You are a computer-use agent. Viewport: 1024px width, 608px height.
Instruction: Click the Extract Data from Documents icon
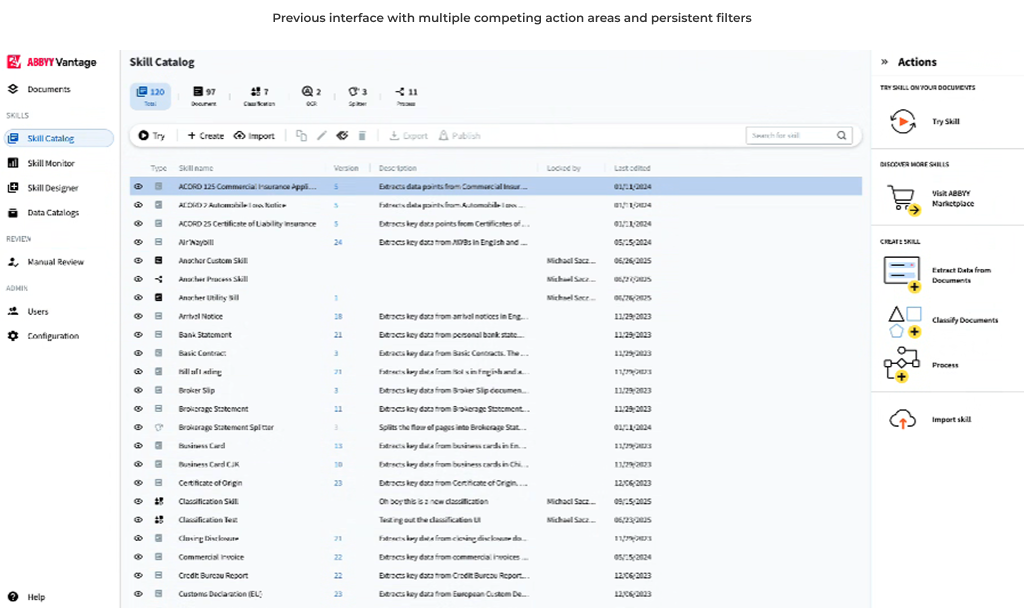click(903, 274)
